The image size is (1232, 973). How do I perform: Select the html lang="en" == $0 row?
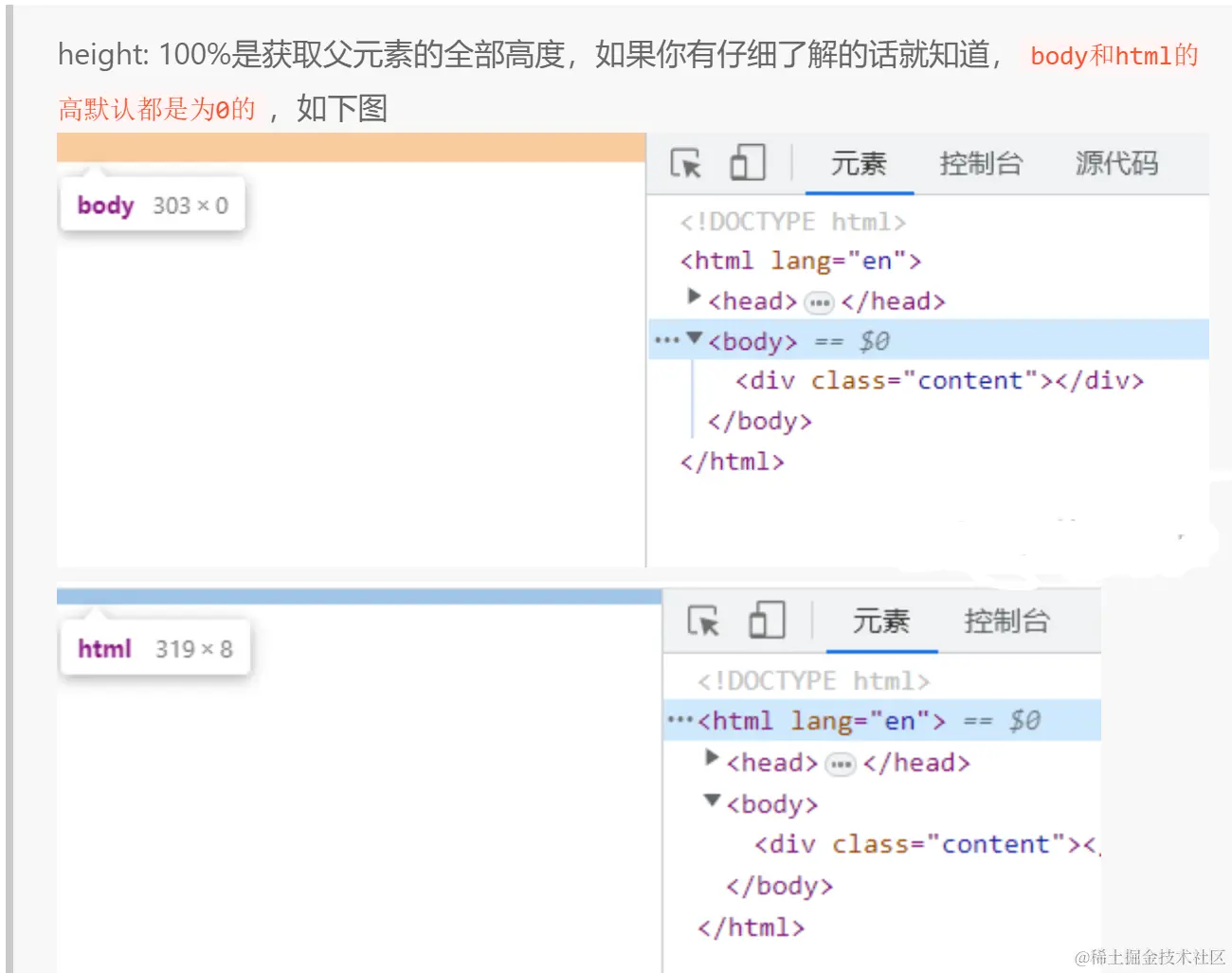(x=882, y=721)
